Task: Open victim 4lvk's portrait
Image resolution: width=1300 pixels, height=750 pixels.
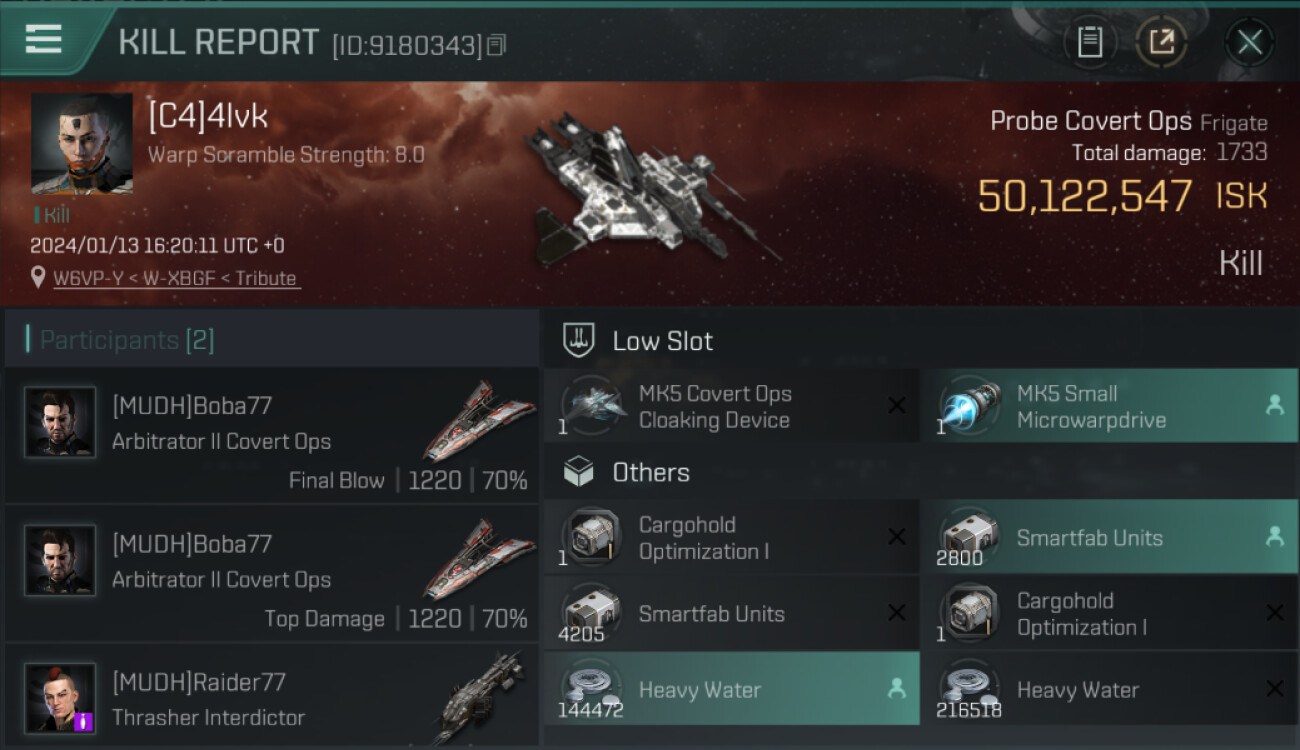Action: [x=82, y=144]
